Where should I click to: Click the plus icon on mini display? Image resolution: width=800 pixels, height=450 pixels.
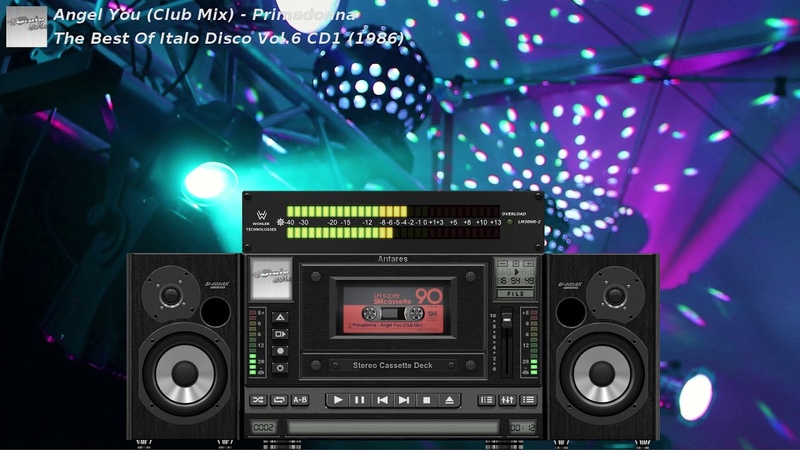coord(515,264)
